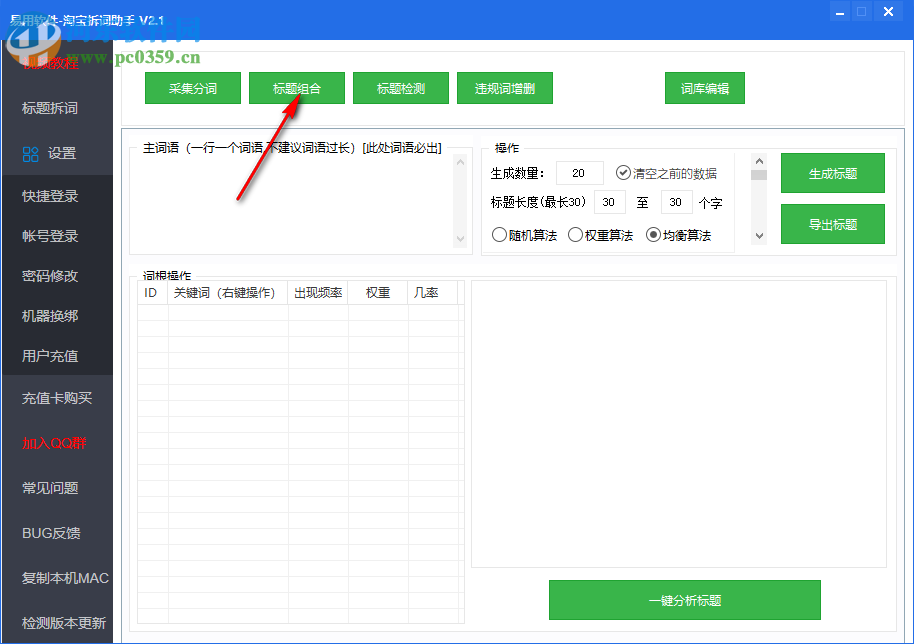The image size is (914, 644).
Task: Export titles via 导出标题
Action: click(833, 223)
